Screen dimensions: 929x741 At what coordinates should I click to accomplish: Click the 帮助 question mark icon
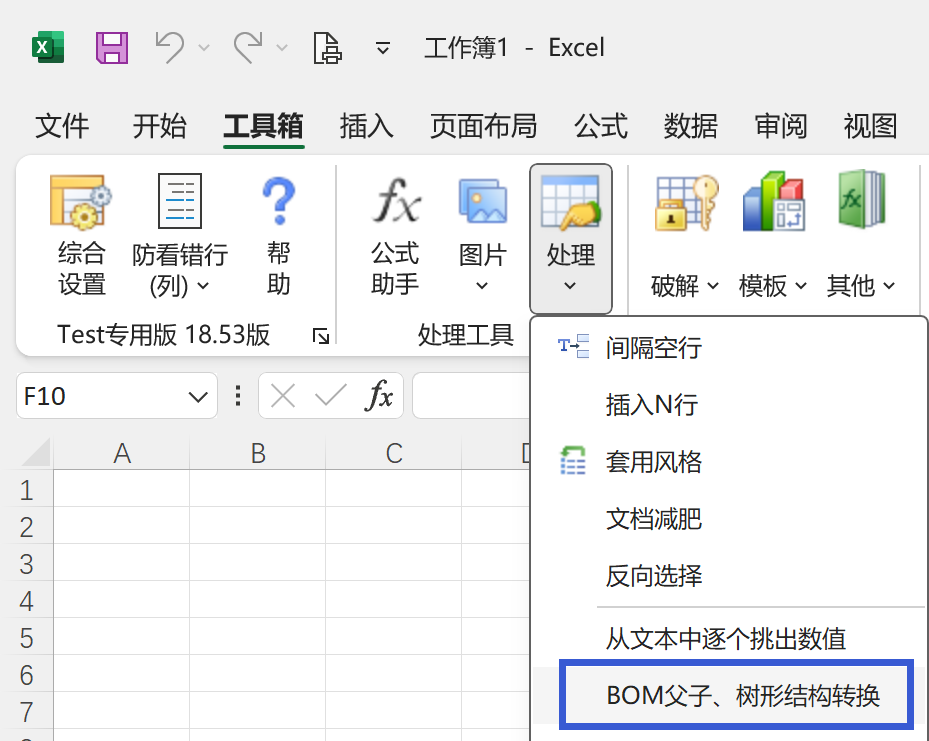point(278,203)
